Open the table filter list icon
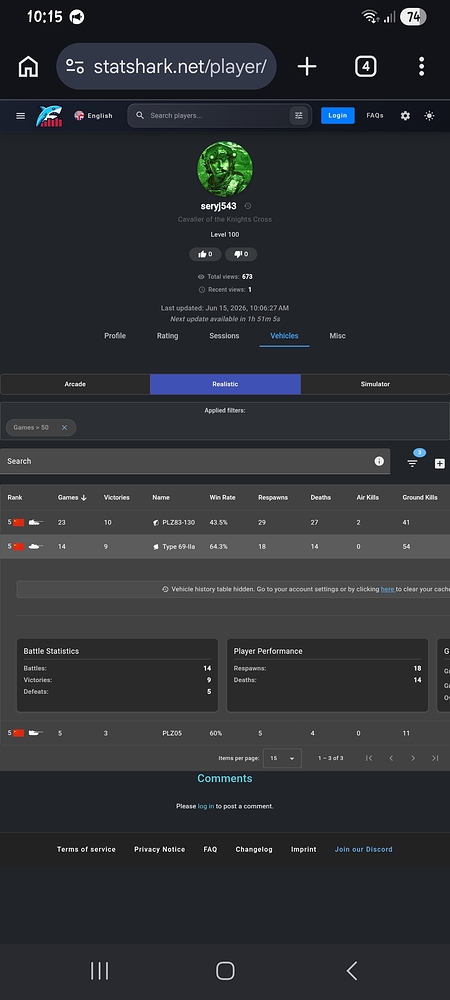The width and height of the screenshot is (450, 1000). click(412, 464)
